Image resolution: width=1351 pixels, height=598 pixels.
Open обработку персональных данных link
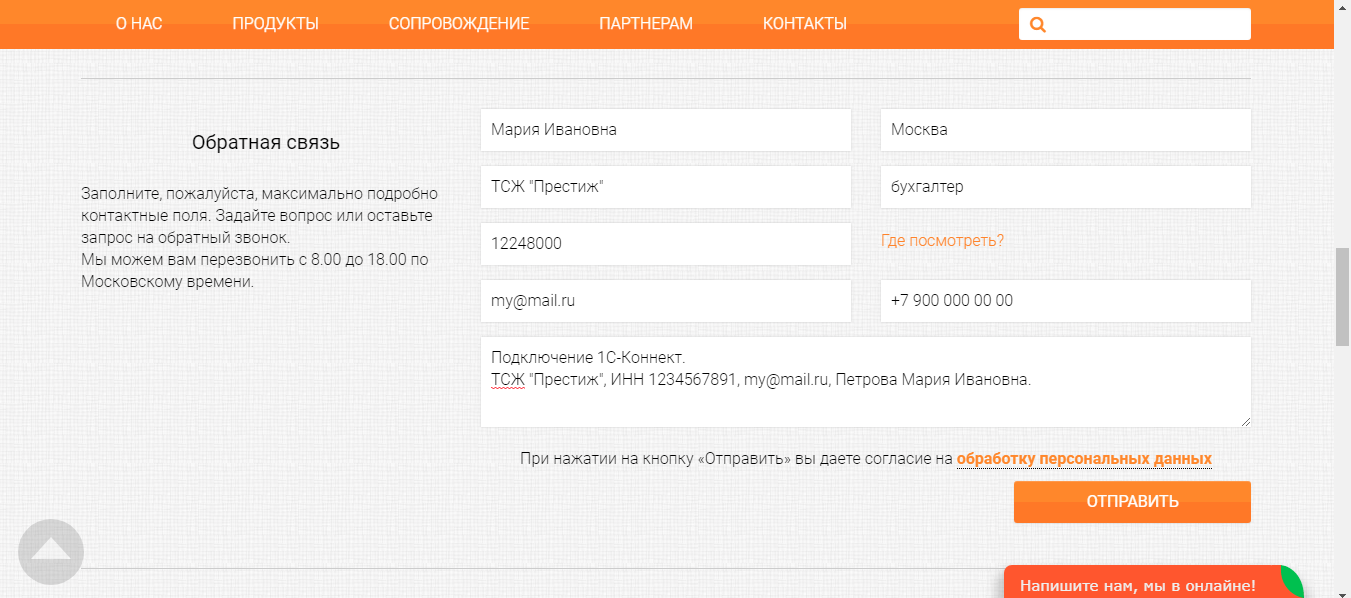(x=1084, y=459)
